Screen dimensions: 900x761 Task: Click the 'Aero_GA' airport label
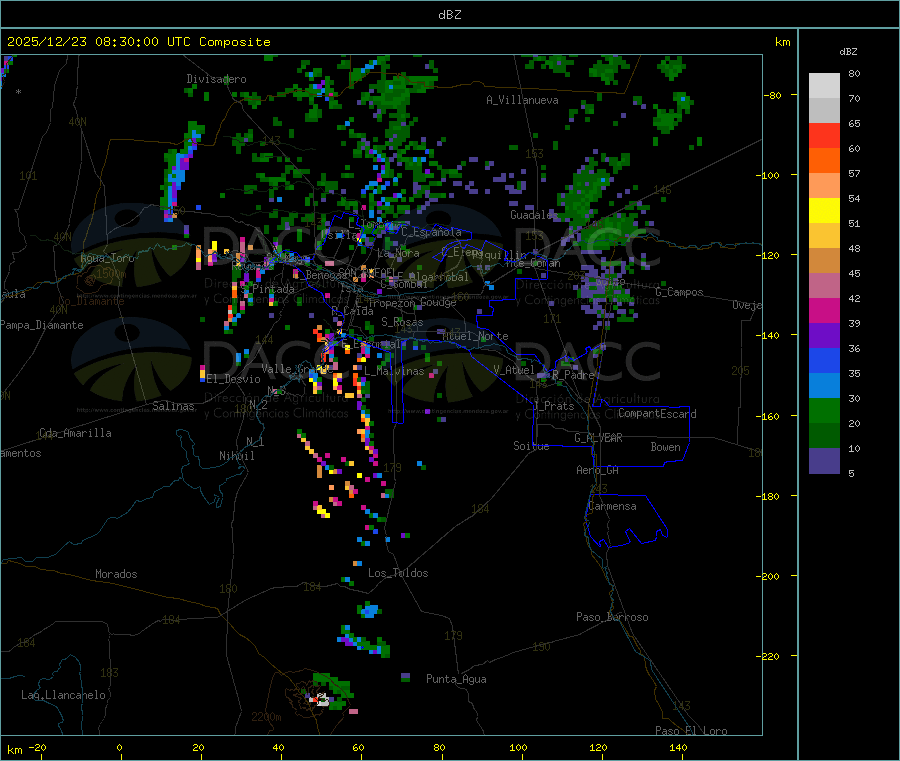pyautogui.click(x=598, y=470)
